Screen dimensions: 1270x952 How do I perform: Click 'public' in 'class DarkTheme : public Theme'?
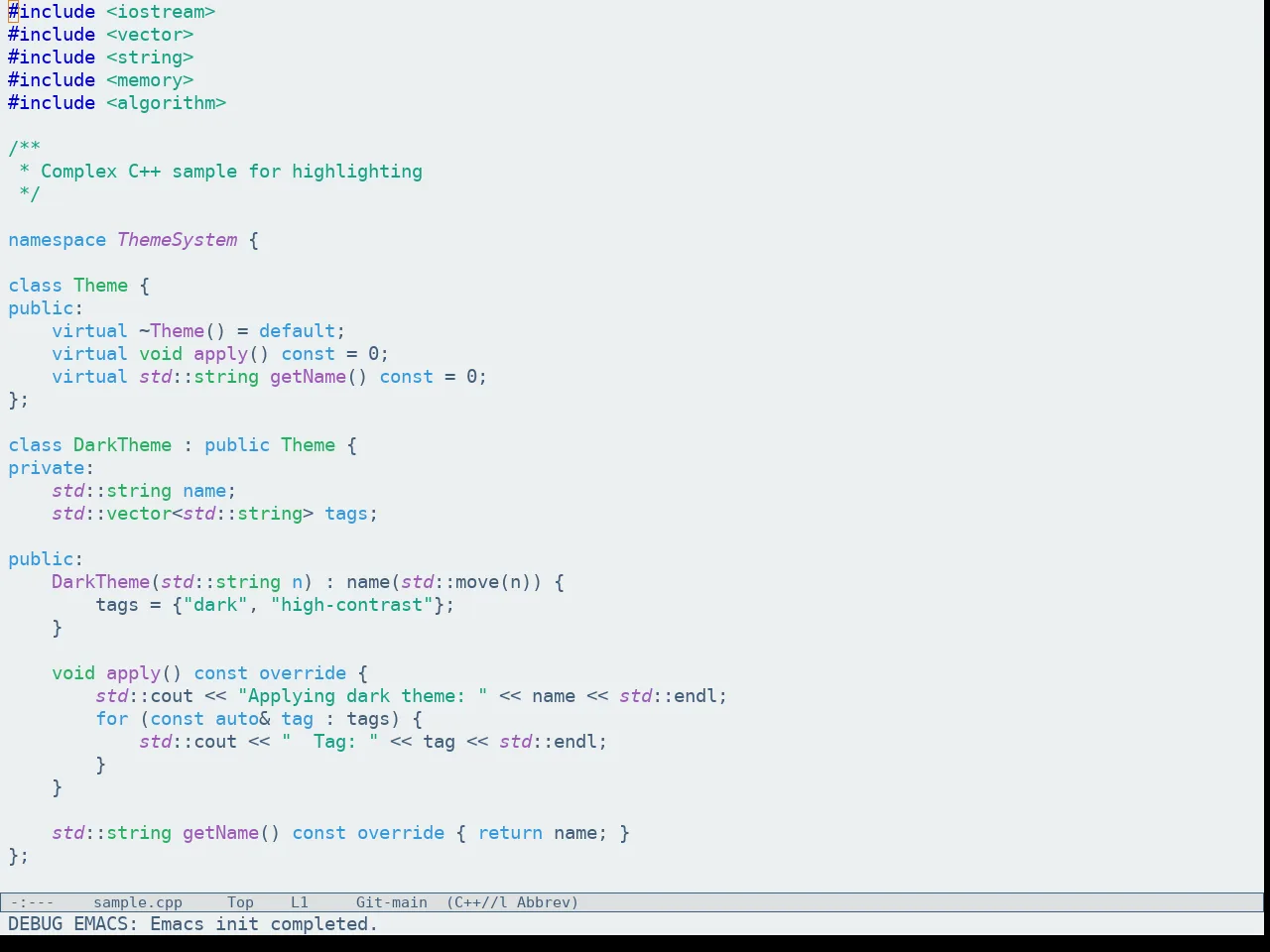click(237, 445)
